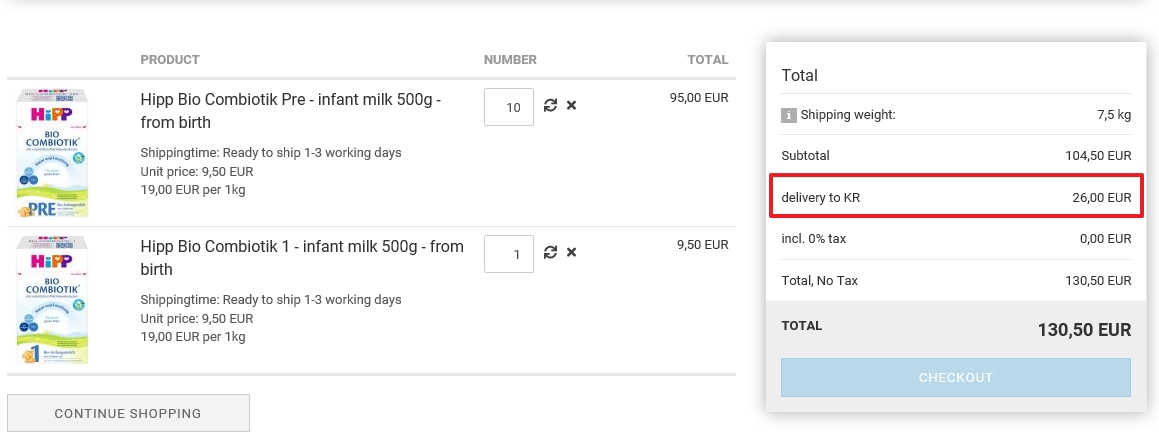Refresh quantity for Hipp Combiotik 1
The image size is (1159, 439).
550,253
